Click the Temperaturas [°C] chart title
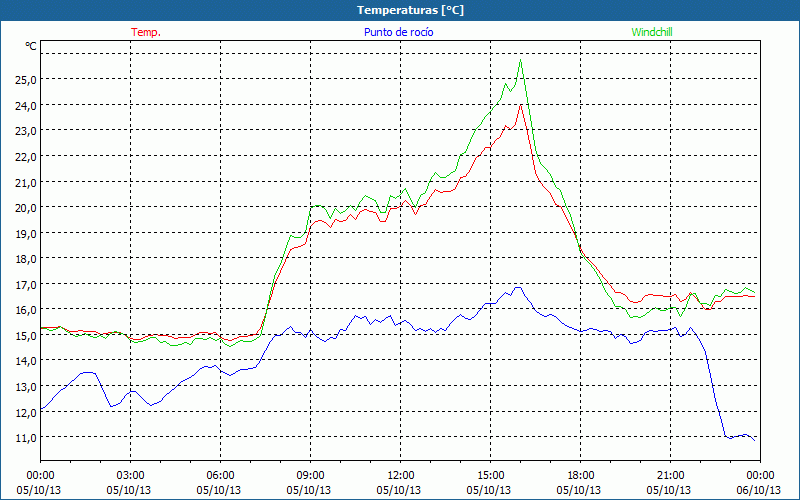The width and height of the screenshot is (800, 500). [410, 10]
